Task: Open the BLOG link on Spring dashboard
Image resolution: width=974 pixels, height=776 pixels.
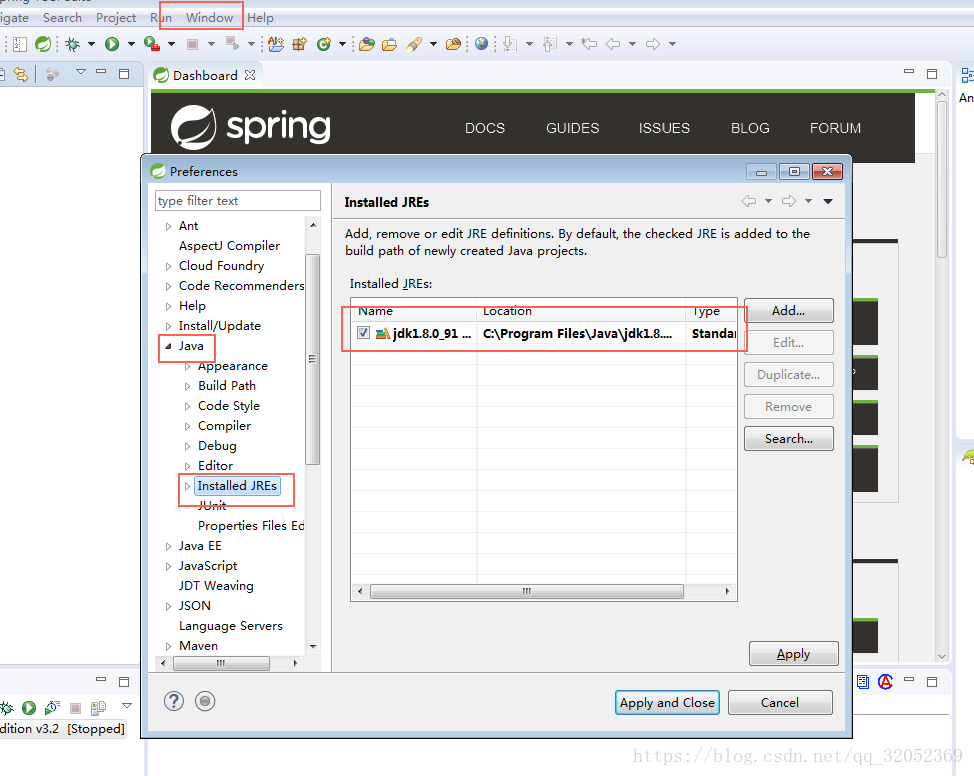Action: coord(750,128)
